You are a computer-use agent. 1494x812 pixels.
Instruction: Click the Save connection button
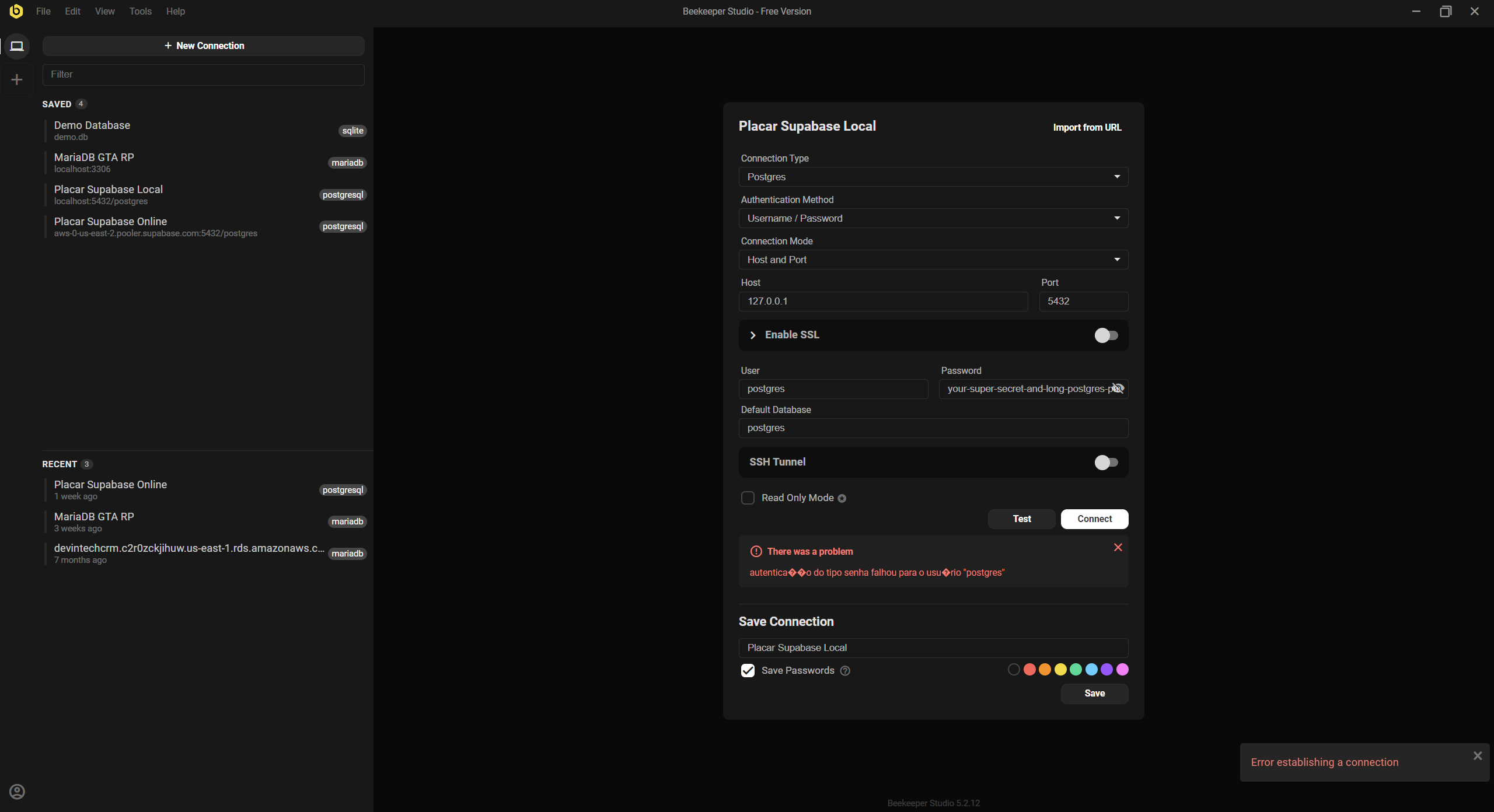click(x=1094, y=693)
